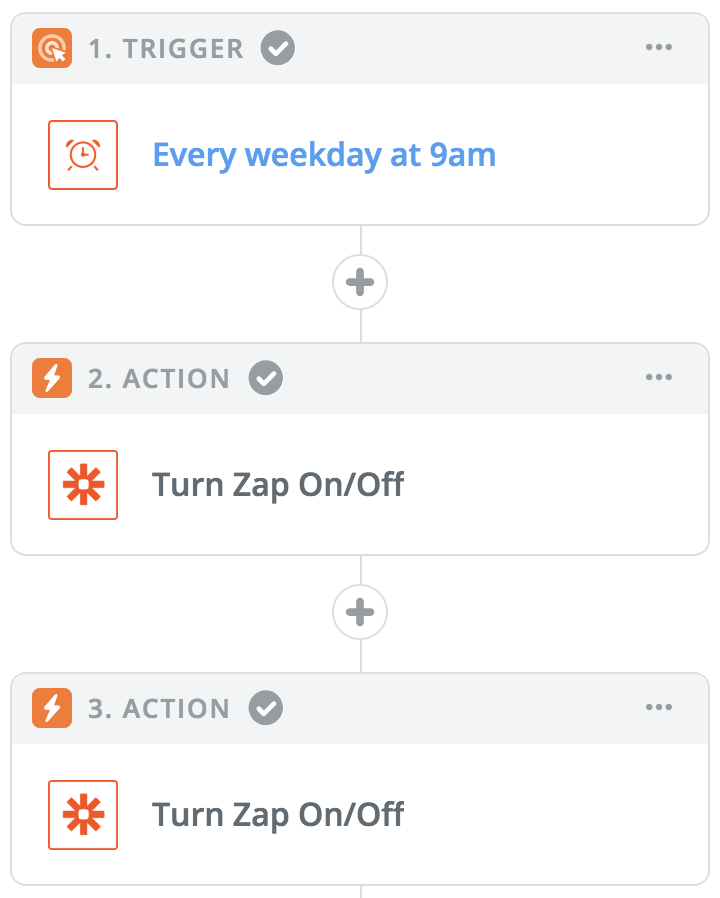The width and height of the screenshot is (720, 898).
Task: Click the lightning bolt icon on step 3
Action: click(x=52, y=708)
